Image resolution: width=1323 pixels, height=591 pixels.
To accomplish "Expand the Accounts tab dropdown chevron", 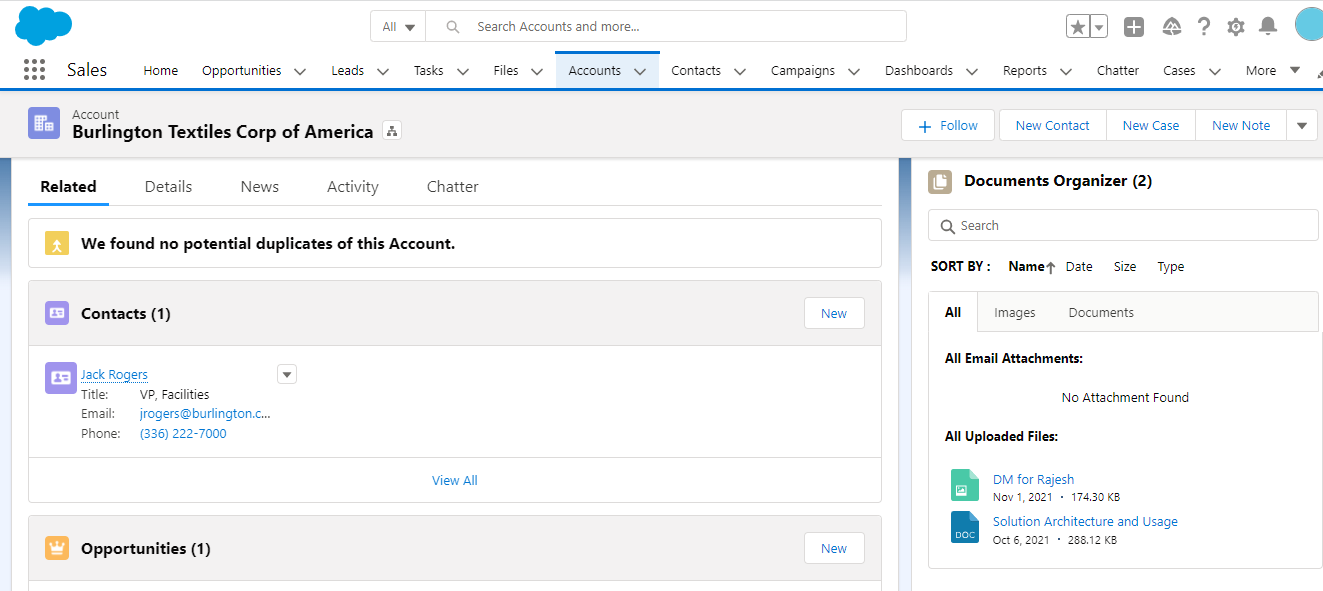I will pyautogui.click(x=639, y=71).
